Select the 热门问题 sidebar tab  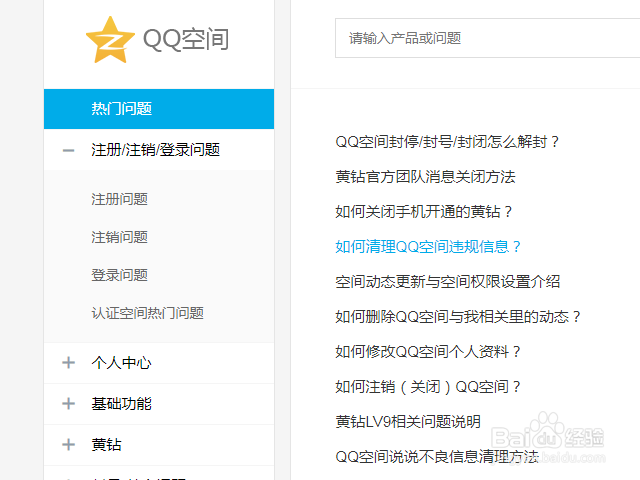pyautogui.click(x=159, y=109)
